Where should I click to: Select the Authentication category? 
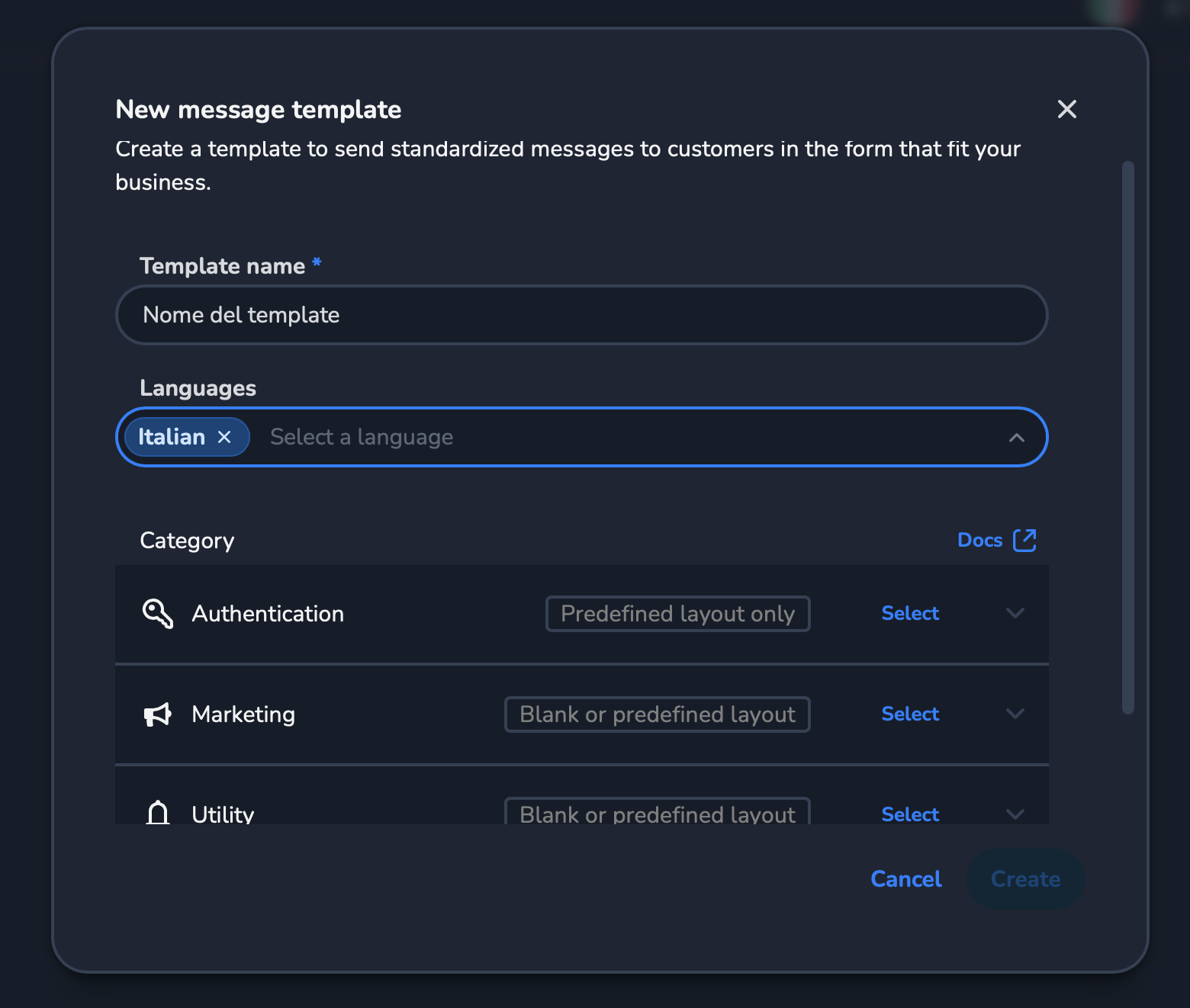click(x=910, y=613)
